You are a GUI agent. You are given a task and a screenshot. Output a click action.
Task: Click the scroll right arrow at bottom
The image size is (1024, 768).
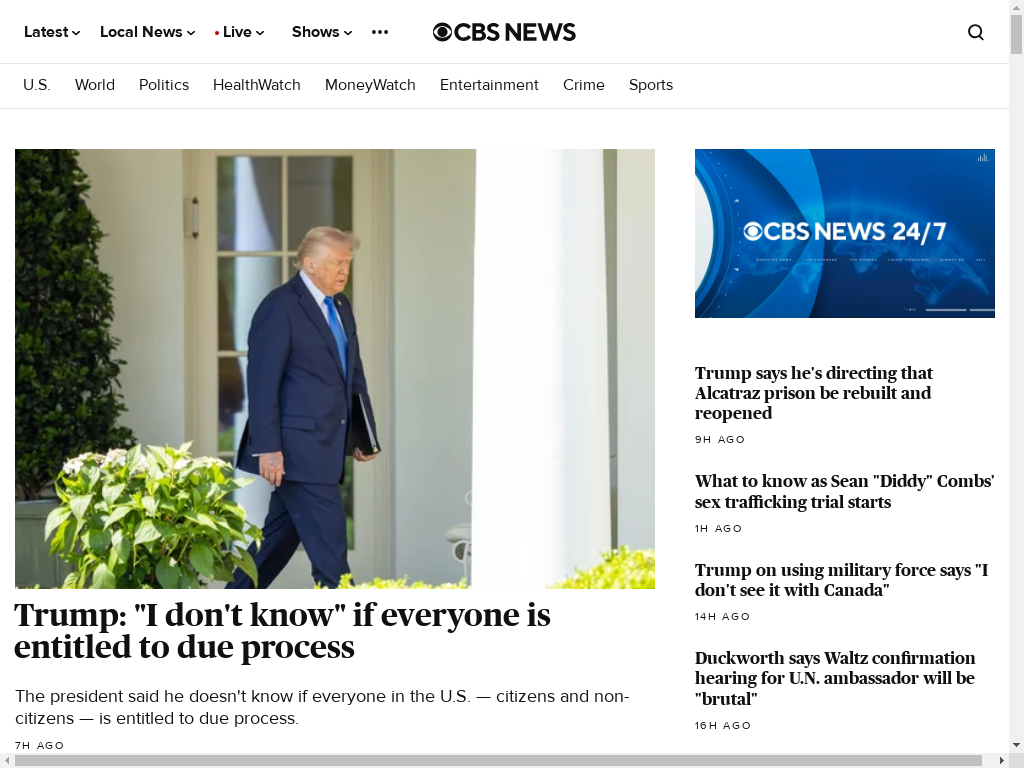click(x=1001, y=761)
